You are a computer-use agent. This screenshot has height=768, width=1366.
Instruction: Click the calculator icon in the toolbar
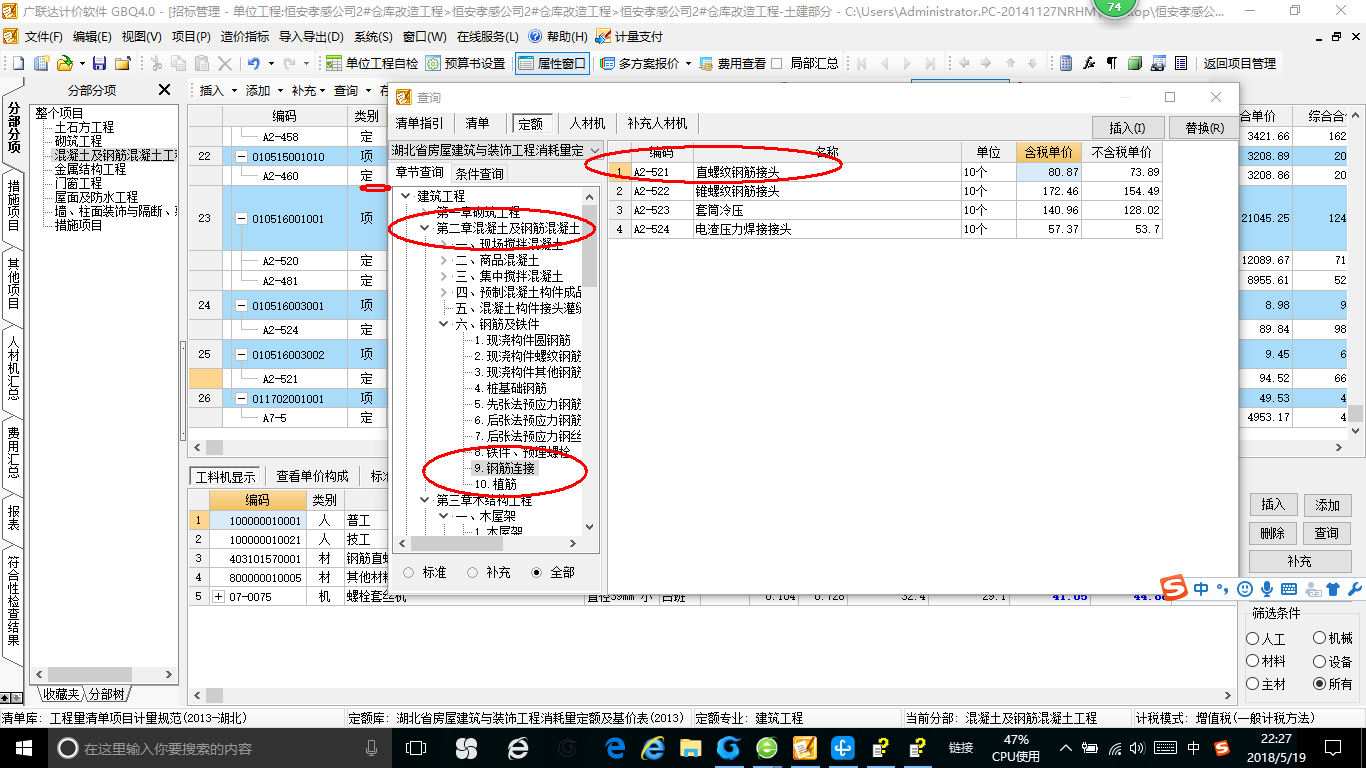1066,63
